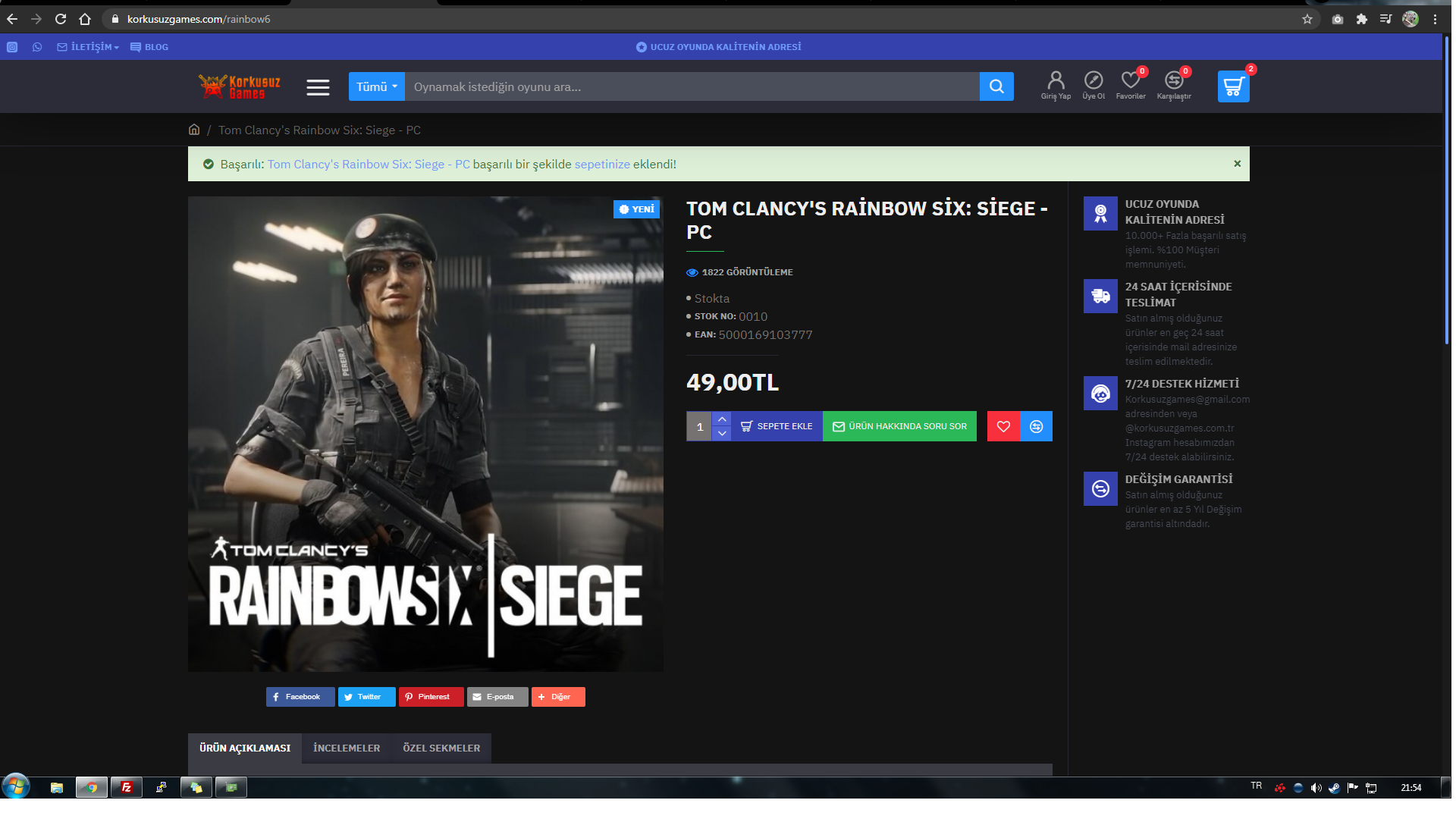Click the YENİ badge on the product image
The width and height of the screenshot is (1456, 819).
tap(636, 209)
